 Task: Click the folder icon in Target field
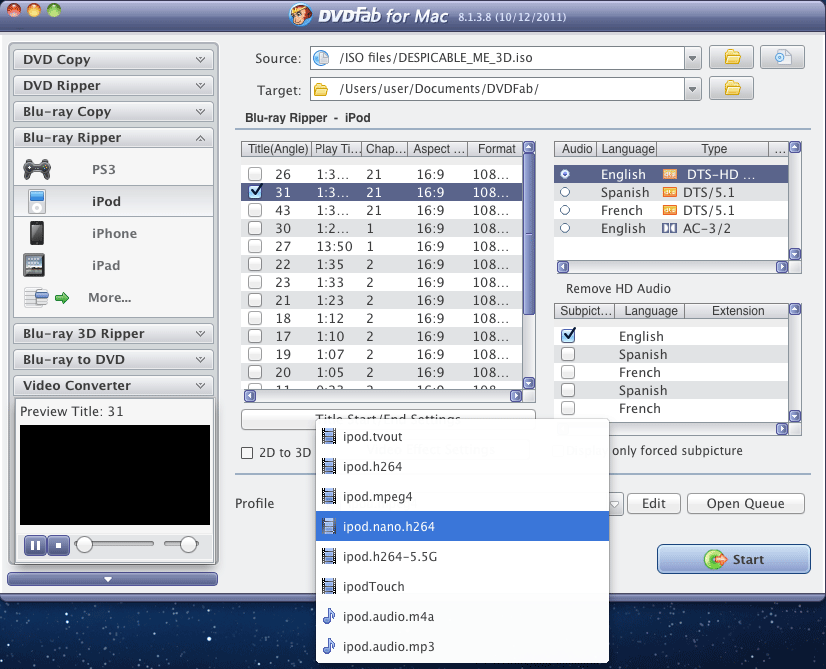[x=321, y=90]
